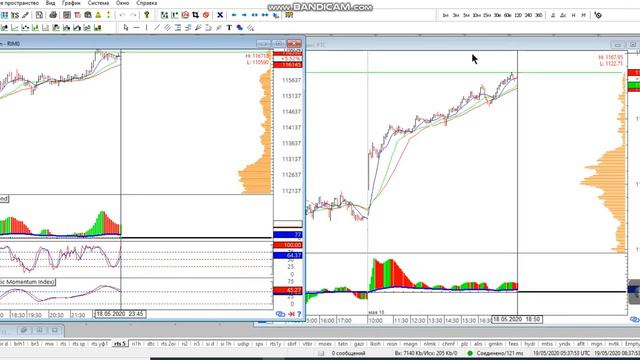Select the lkoh workspace tab
The height and width of the screenshot is (360, 640).
pyautogui.click(x=375, y=344)
